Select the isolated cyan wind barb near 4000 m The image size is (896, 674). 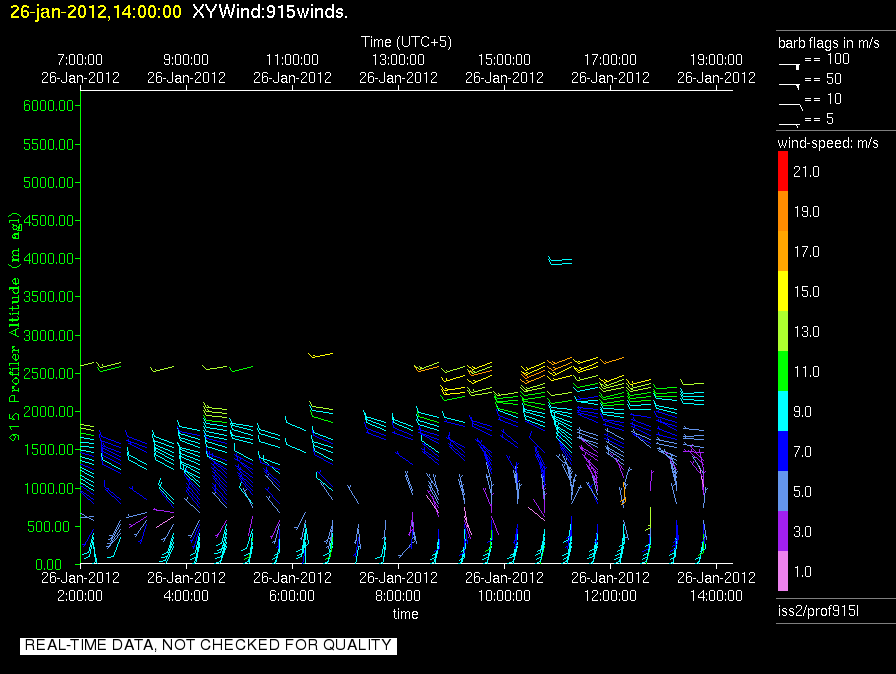coord(560,261)
